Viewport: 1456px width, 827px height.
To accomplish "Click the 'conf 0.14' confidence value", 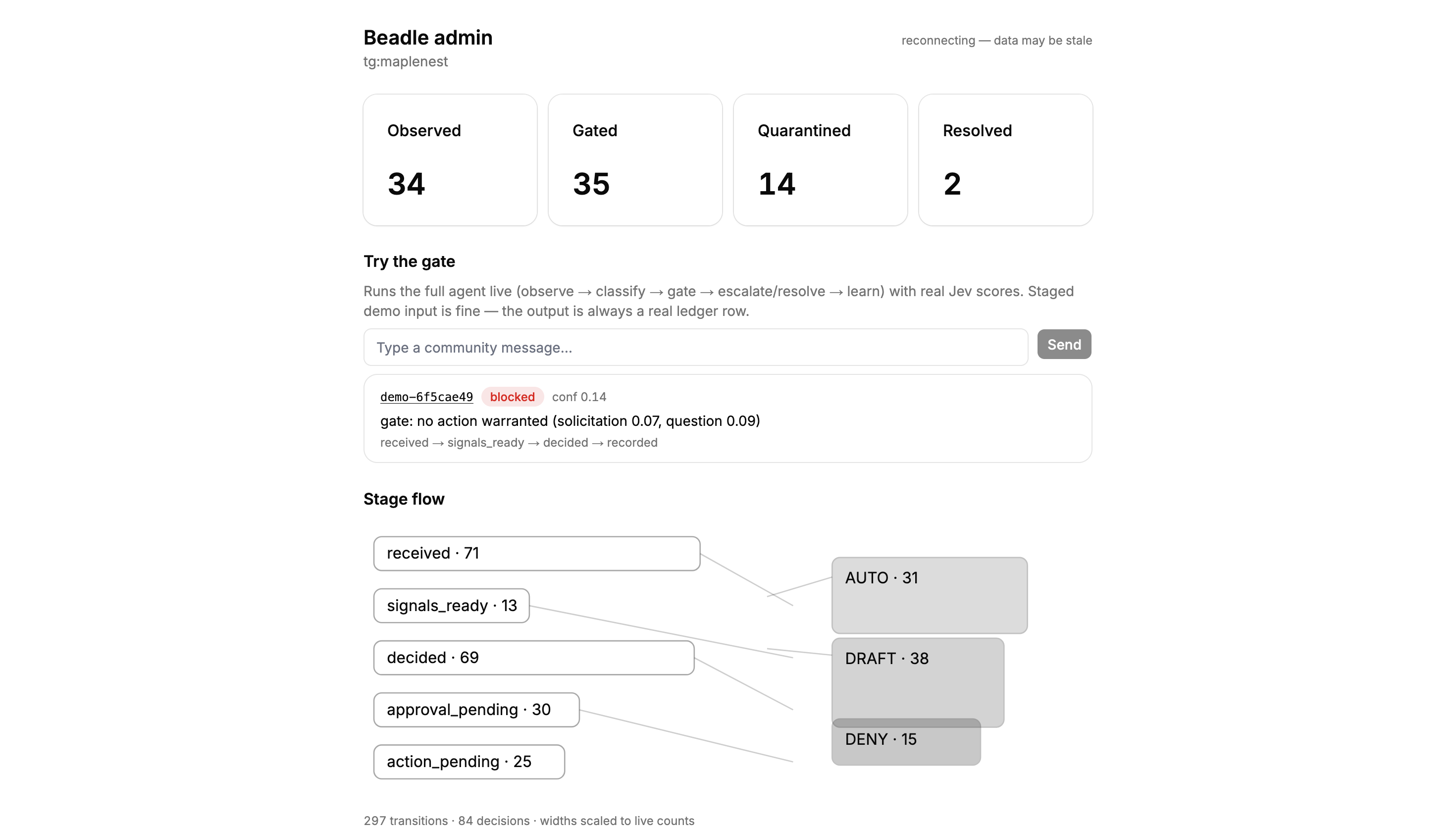I will coord(579,397).
